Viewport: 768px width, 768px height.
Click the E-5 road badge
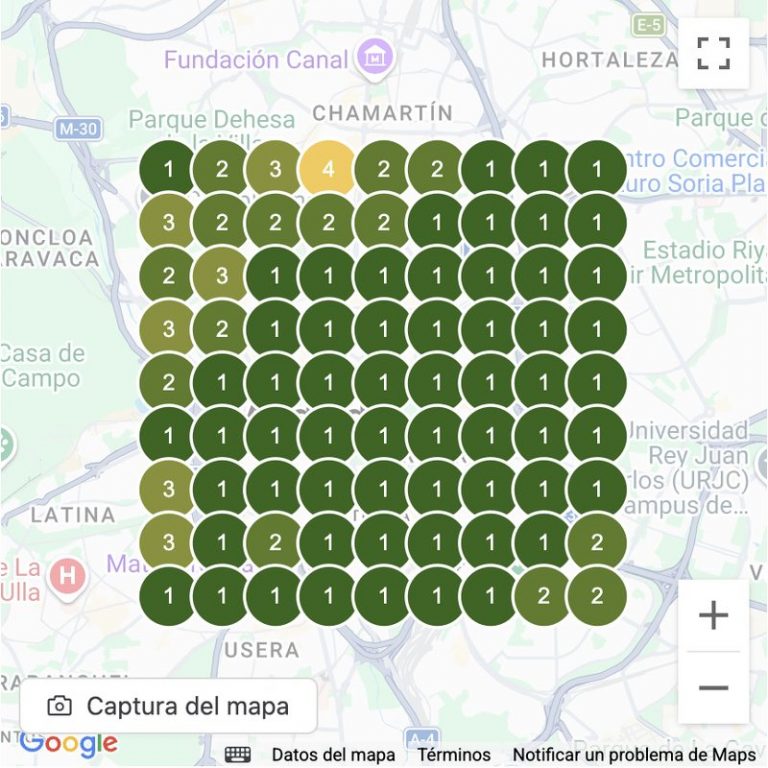click(649, 24)
